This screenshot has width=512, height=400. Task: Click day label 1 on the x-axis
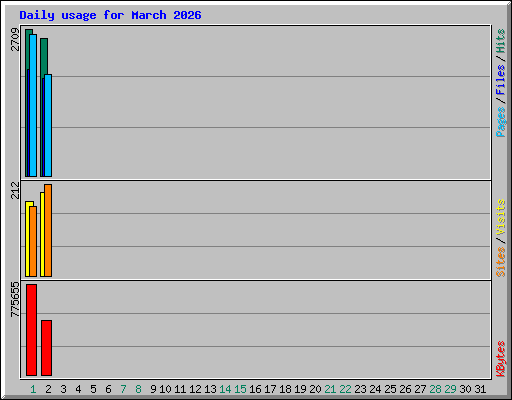pyautogui.click(x=33, y=389)
